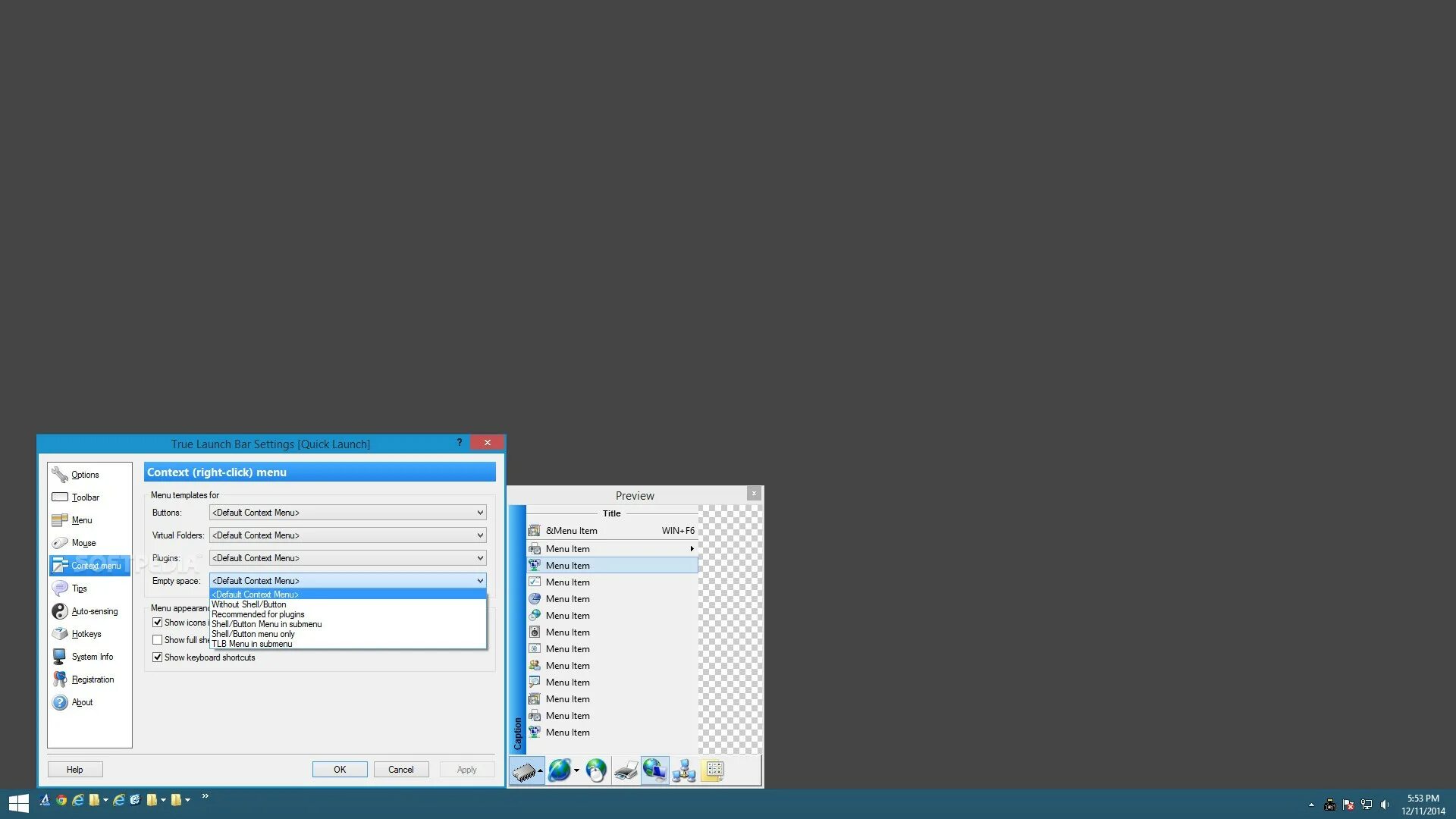Click the printer icon in preview toolbar
The height and width of the screenshot is (819, 1456).
[626, 771]
